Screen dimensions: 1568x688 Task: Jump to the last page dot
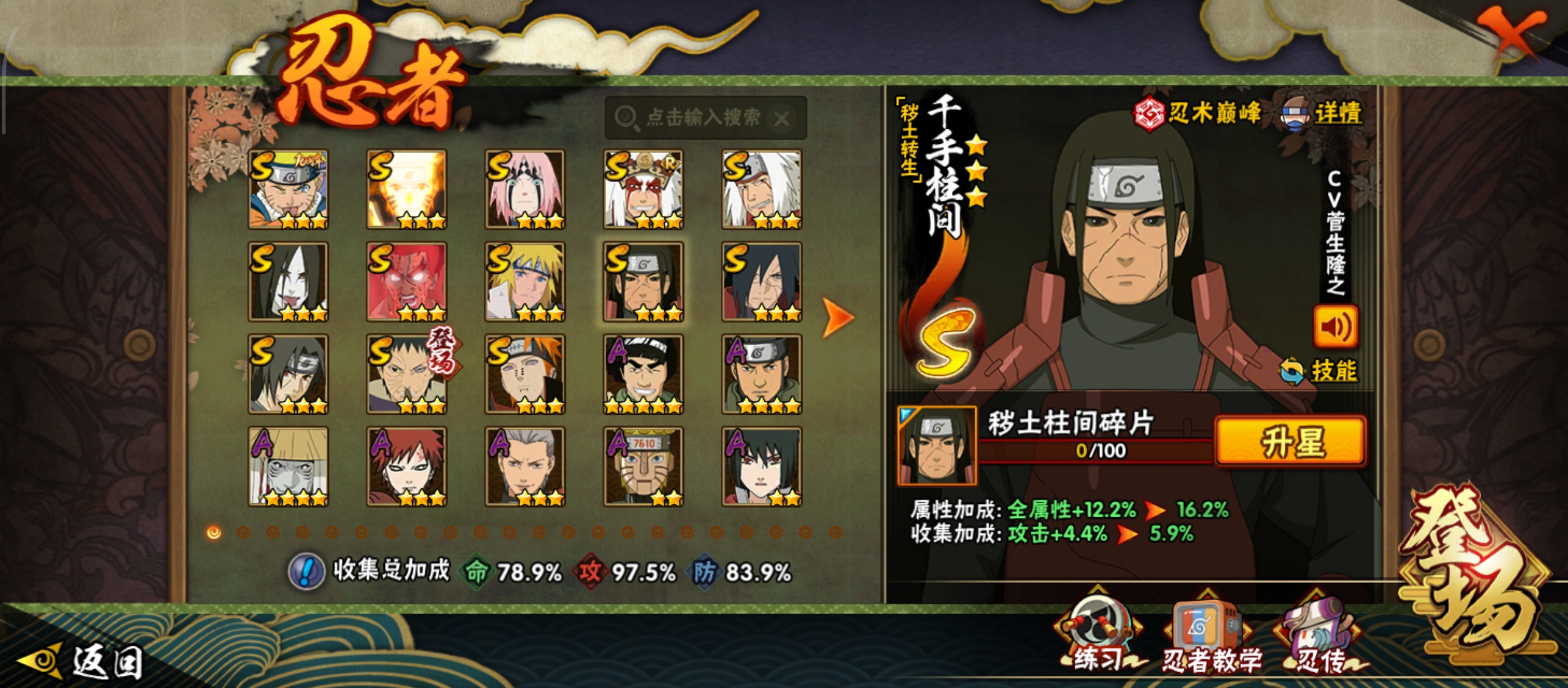(x=835, y=532)
